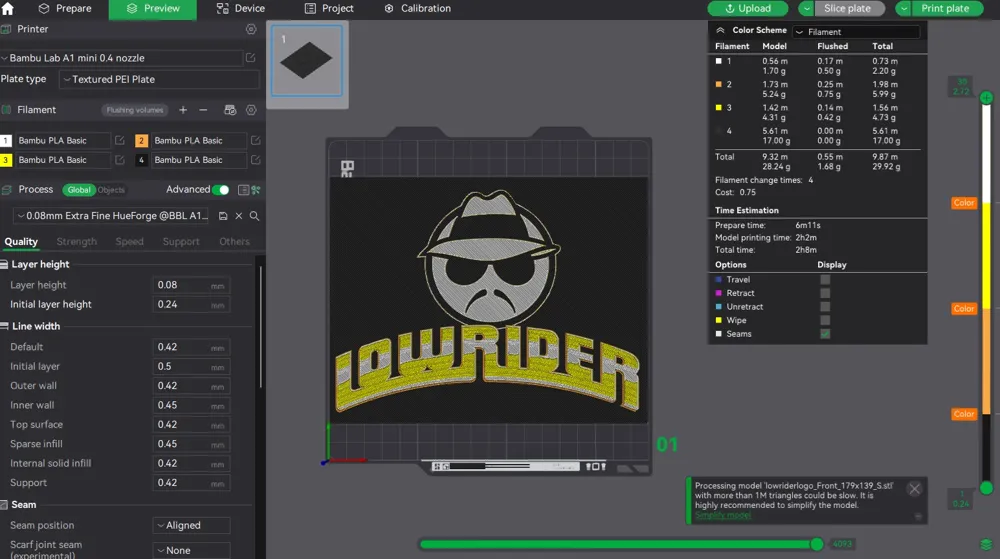Click the Upload button

pos(748,8)
